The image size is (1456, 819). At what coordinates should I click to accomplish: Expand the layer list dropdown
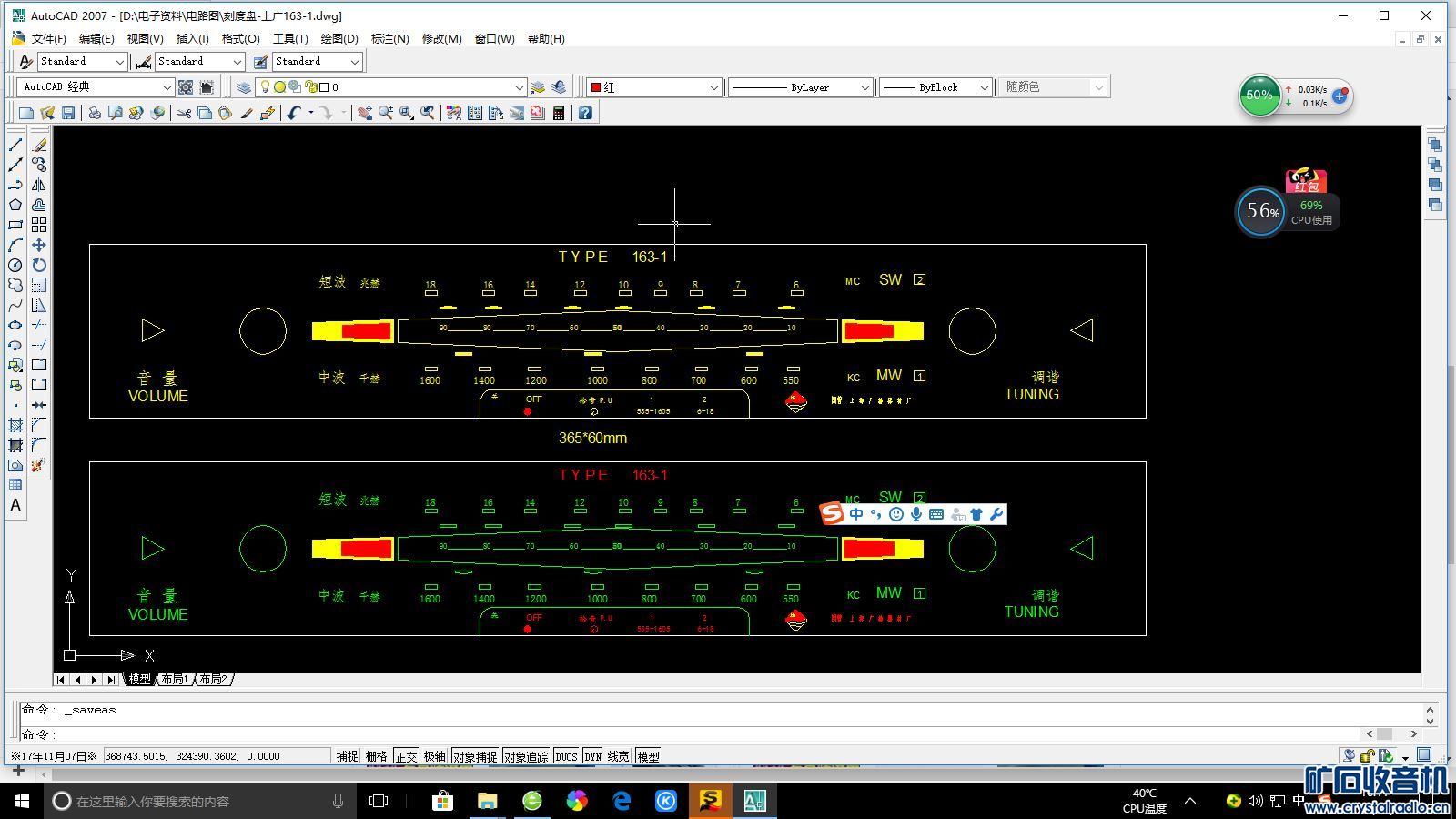click(519, 87)
